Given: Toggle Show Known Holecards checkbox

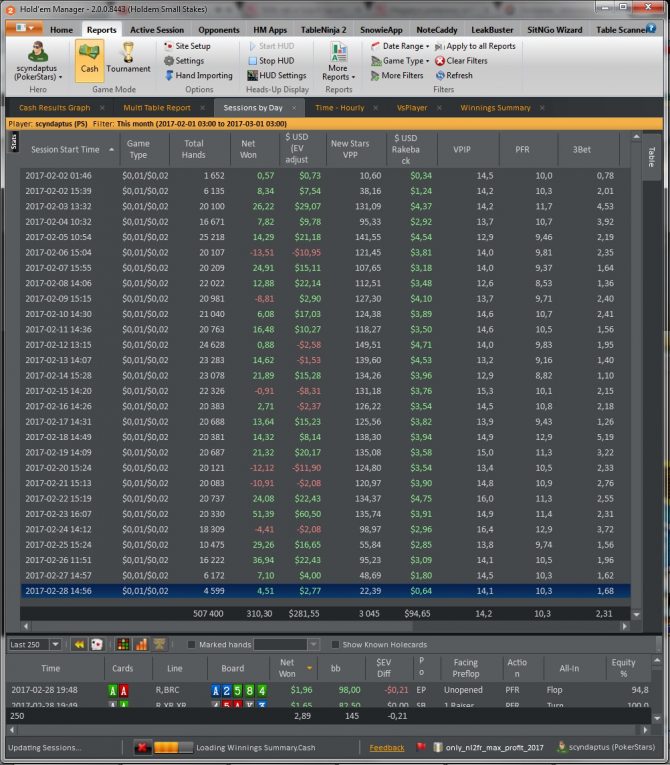Looking at the screenshot, I should [x=335, y=644].
